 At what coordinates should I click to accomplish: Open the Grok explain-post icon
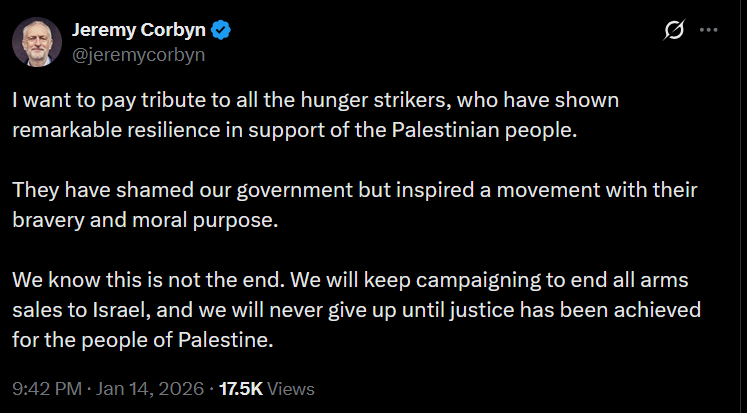coord(674,31)
